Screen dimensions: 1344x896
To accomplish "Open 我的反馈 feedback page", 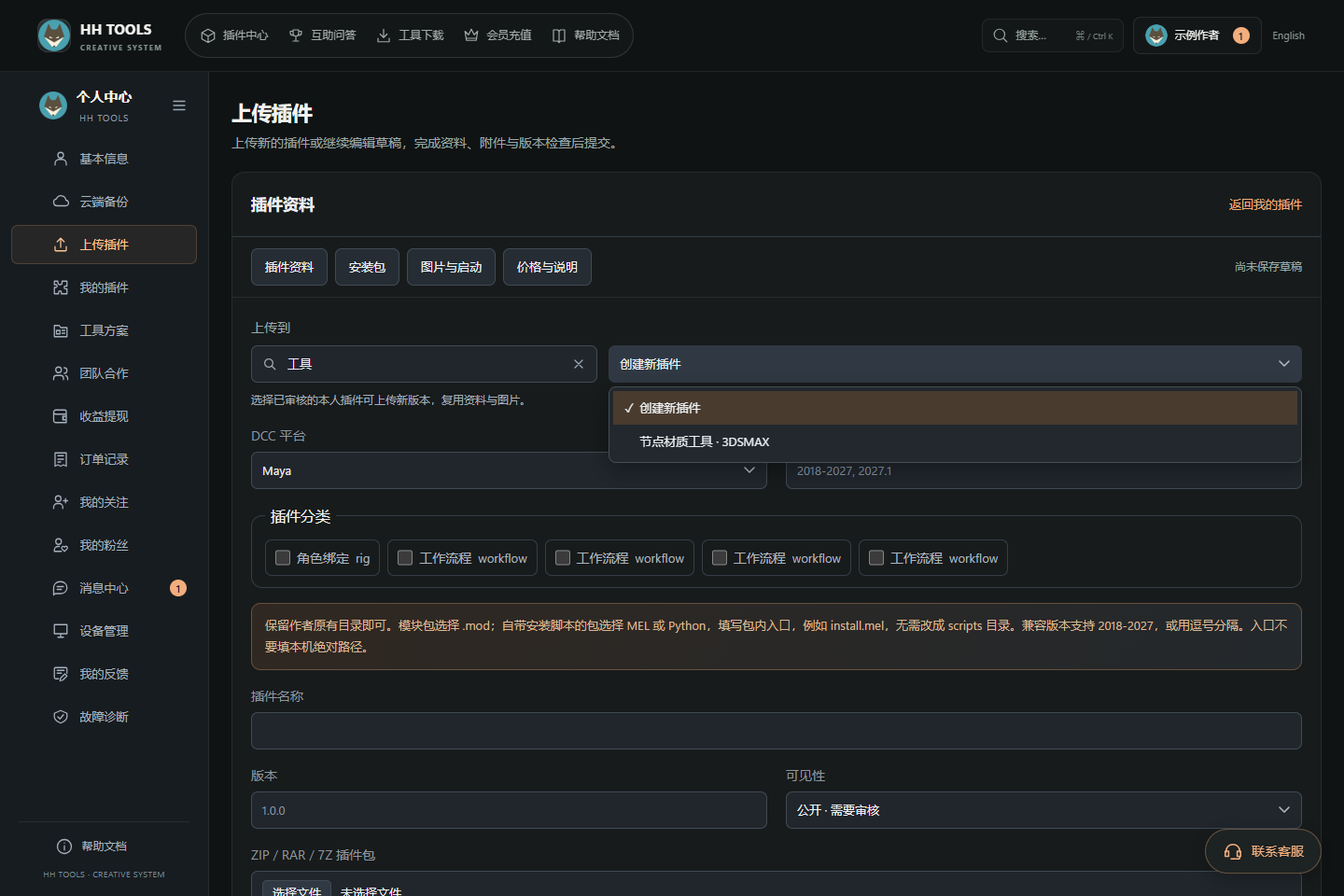I will click(x=104, y=674).
